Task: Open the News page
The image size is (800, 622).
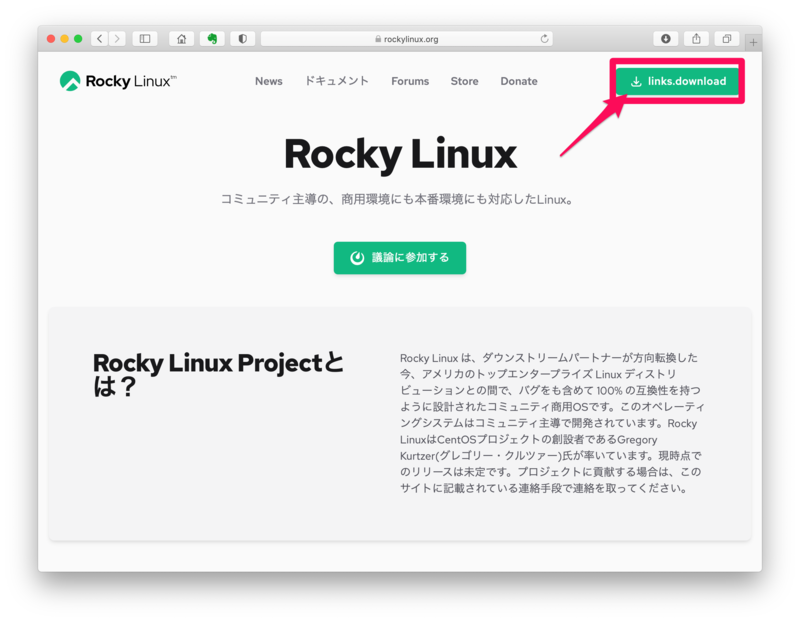Action: click(268, 81)
